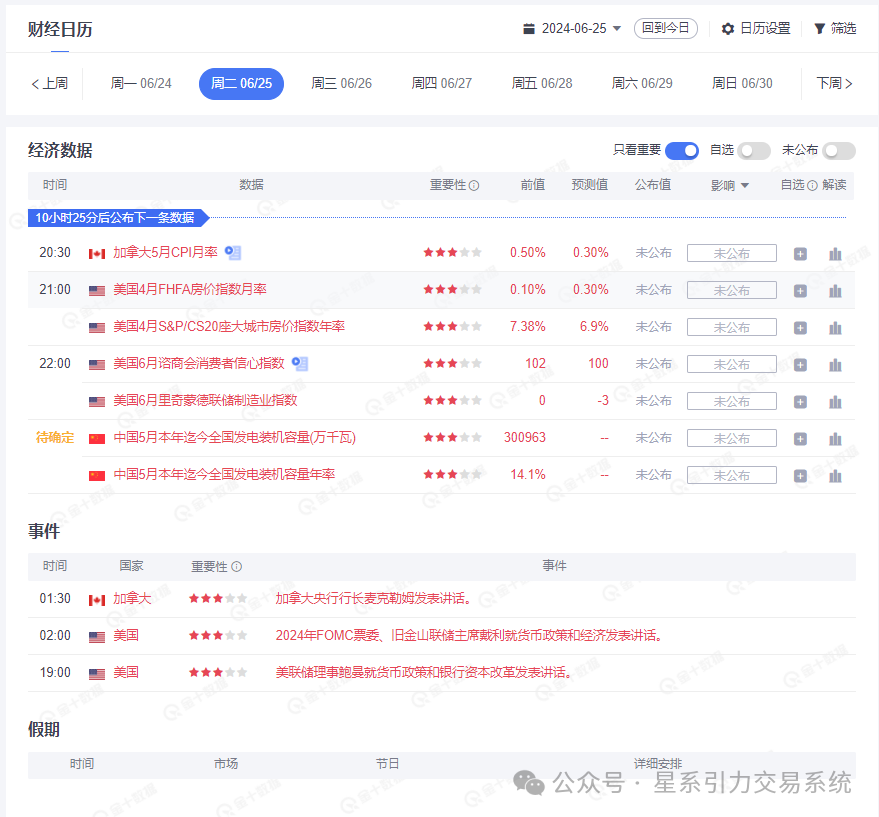Add 美国4月FHFA房价指数月率 to watchlist
The height and width of the screenshot is (817, 879).
tap(800, 290)
